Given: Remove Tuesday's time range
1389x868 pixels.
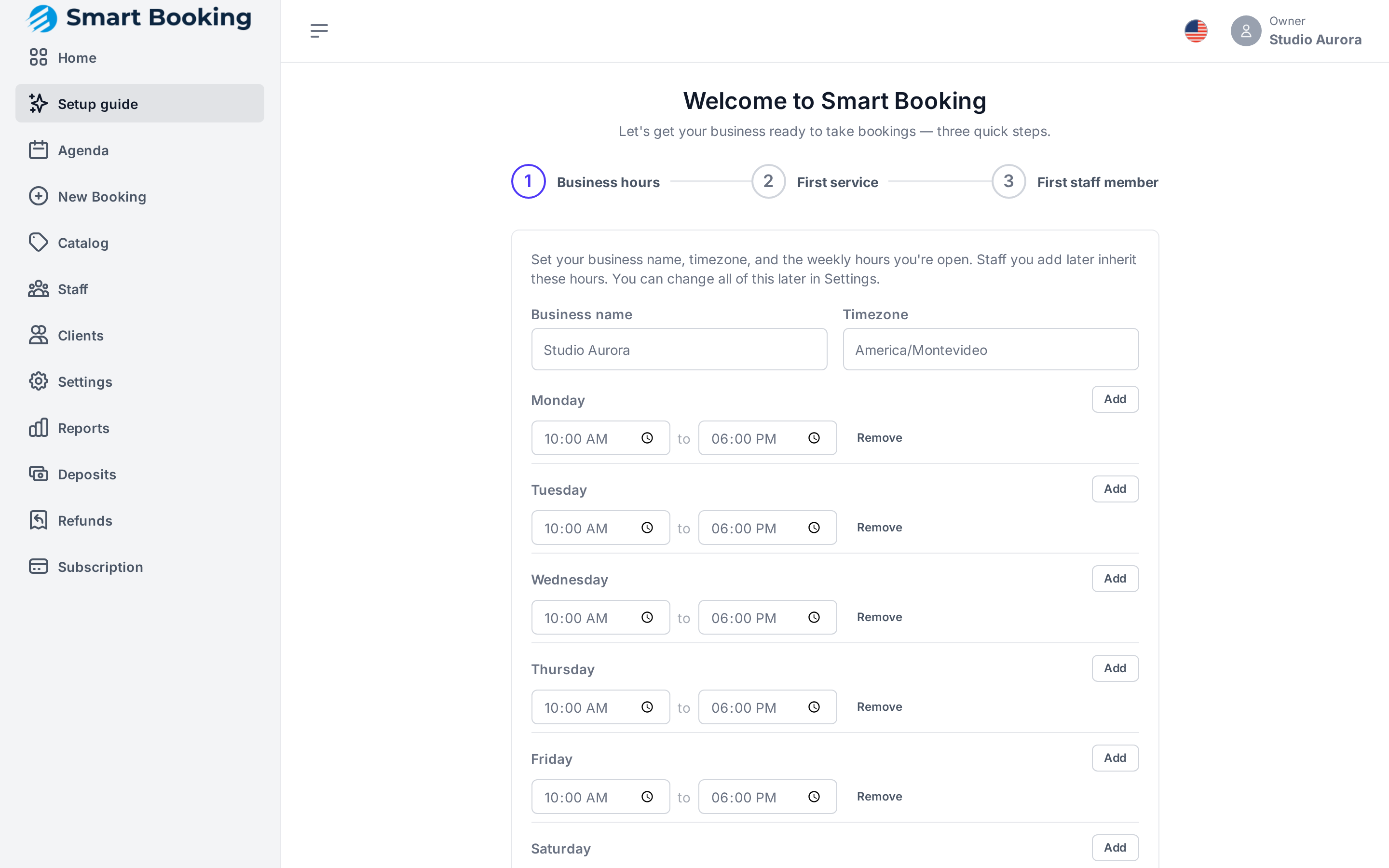Looking at the screenshot, I should (879, 528).
